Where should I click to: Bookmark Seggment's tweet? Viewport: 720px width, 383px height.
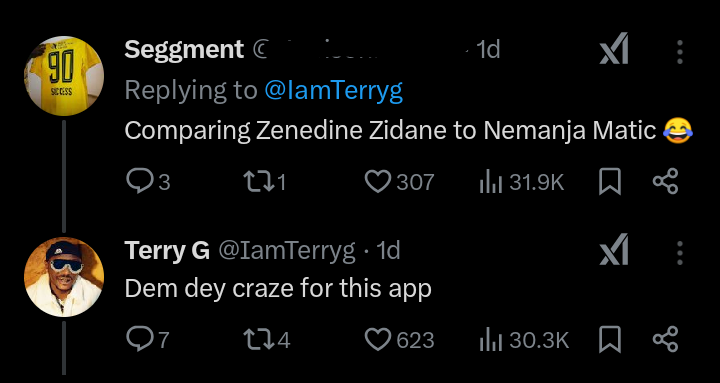tap(610, 182)
